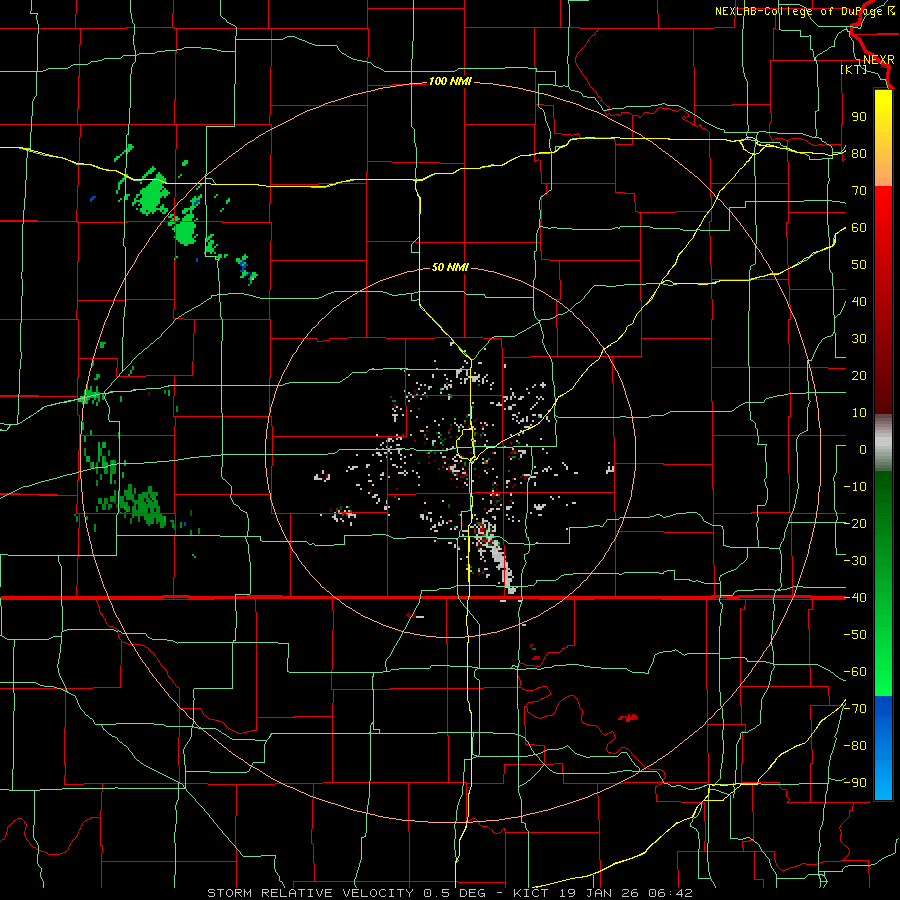The height and width of the screenshot is (900, 900).
Task: Click the -60 value on velocity scale
Action: tap(855, 672)
